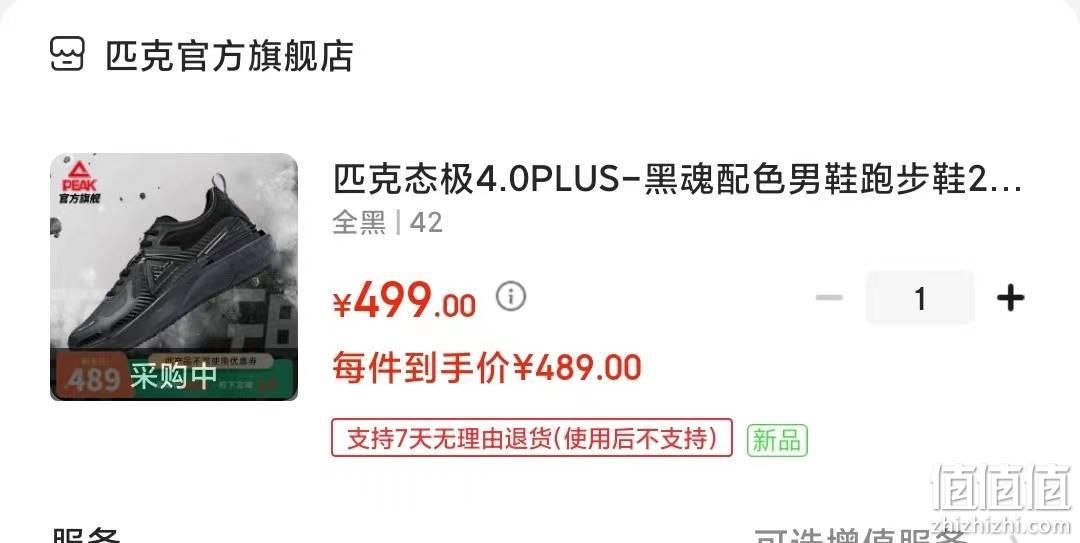Open the store icon beside 匹克官方旗舰店
The height and width of the screenshot is (543, 1080).
click(x=67, y=54)
